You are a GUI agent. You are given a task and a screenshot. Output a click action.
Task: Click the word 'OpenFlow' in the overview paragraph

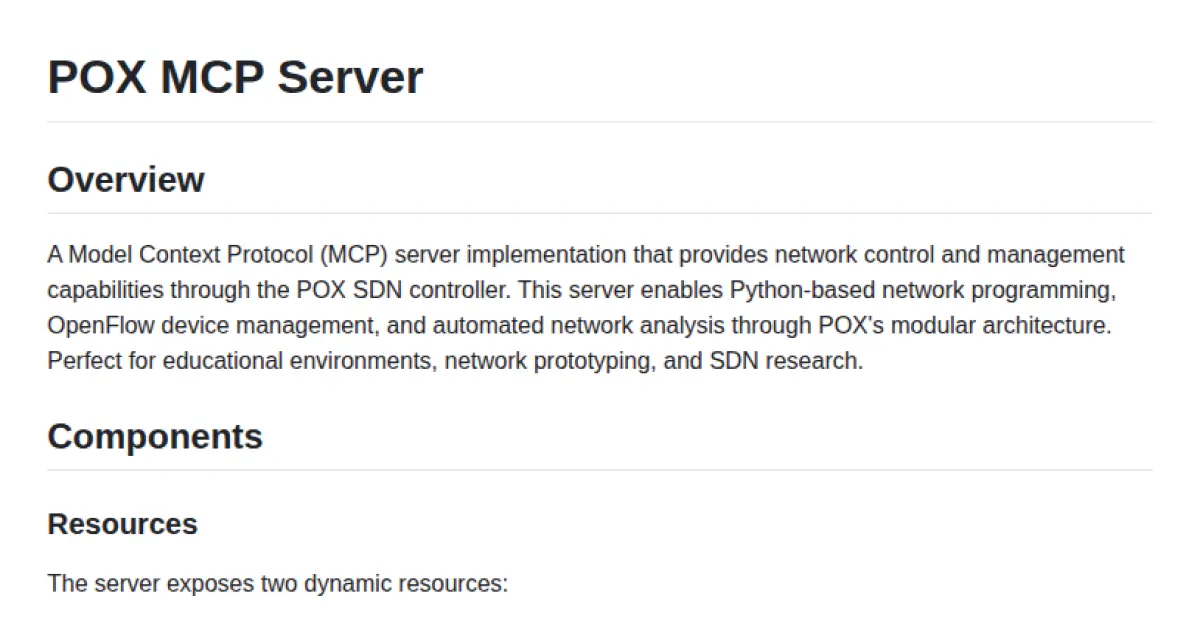[x=92, y=325]
